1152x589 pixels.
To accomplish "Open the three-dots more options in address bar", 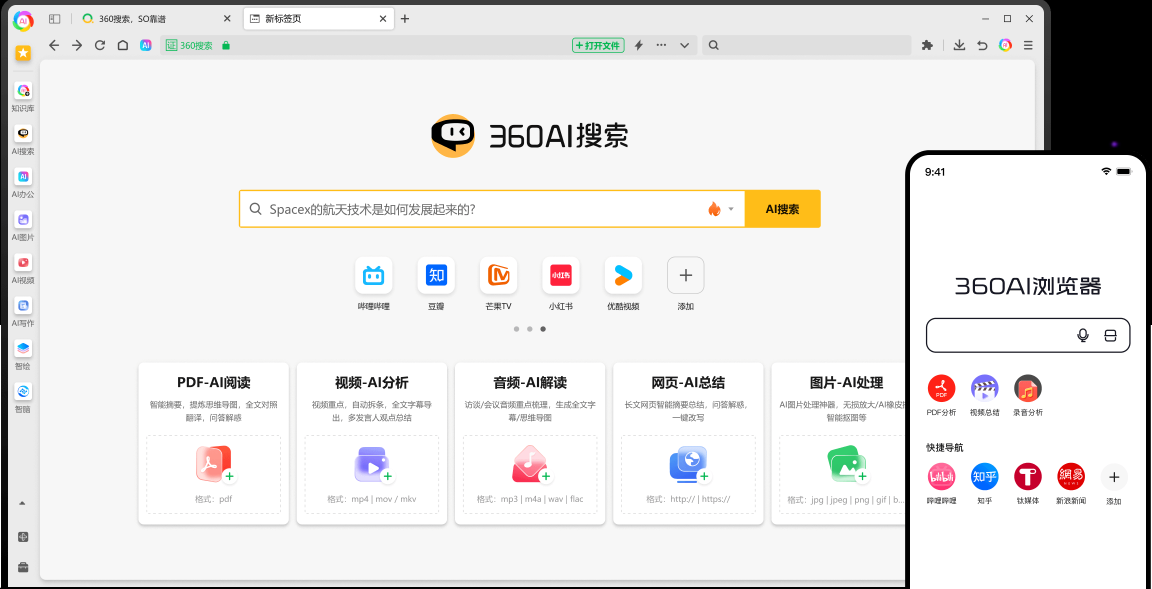I will click(x=661, y=46).
